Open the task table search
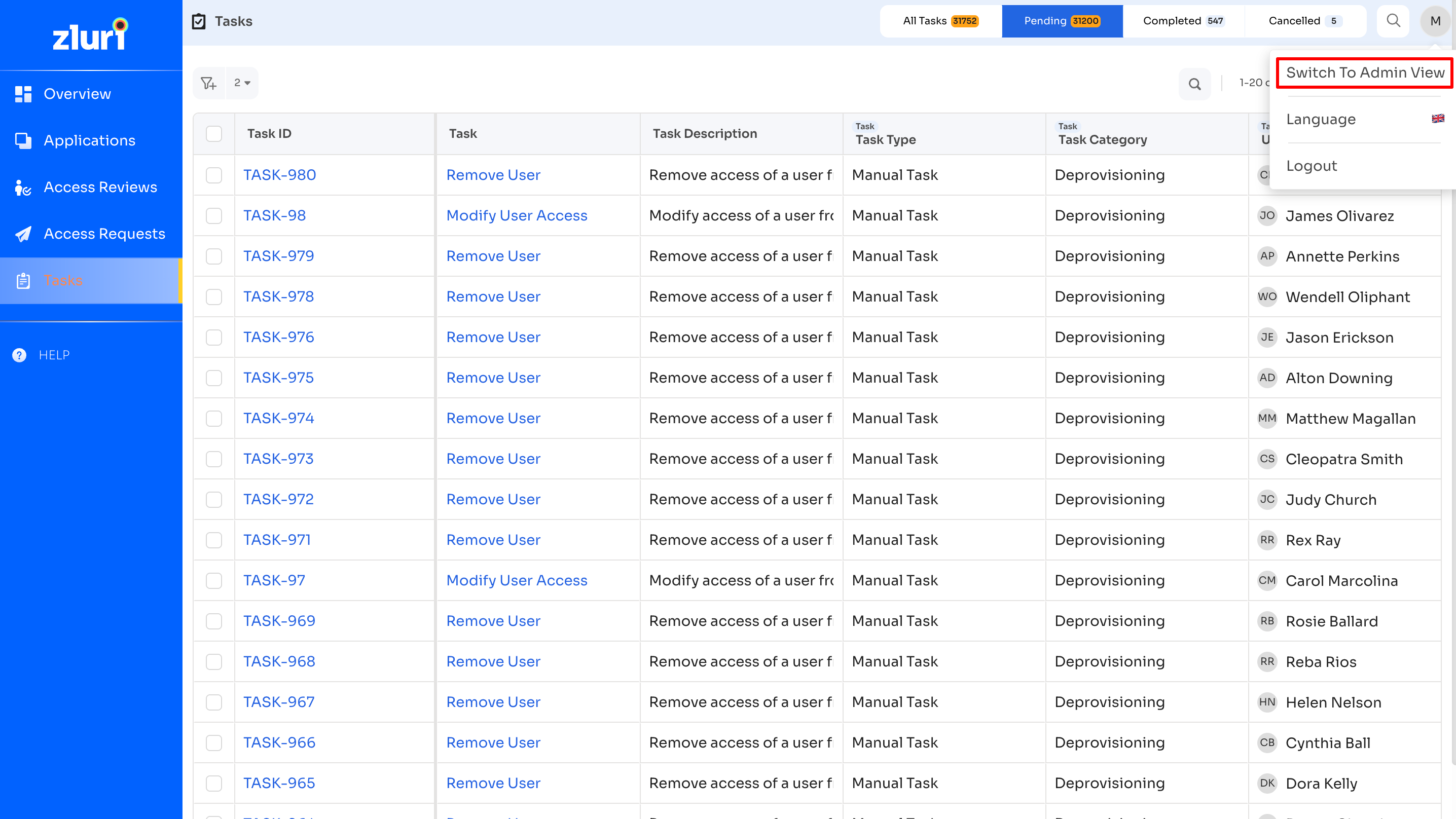1456x819 pixels. click(x=1195, y=84)
